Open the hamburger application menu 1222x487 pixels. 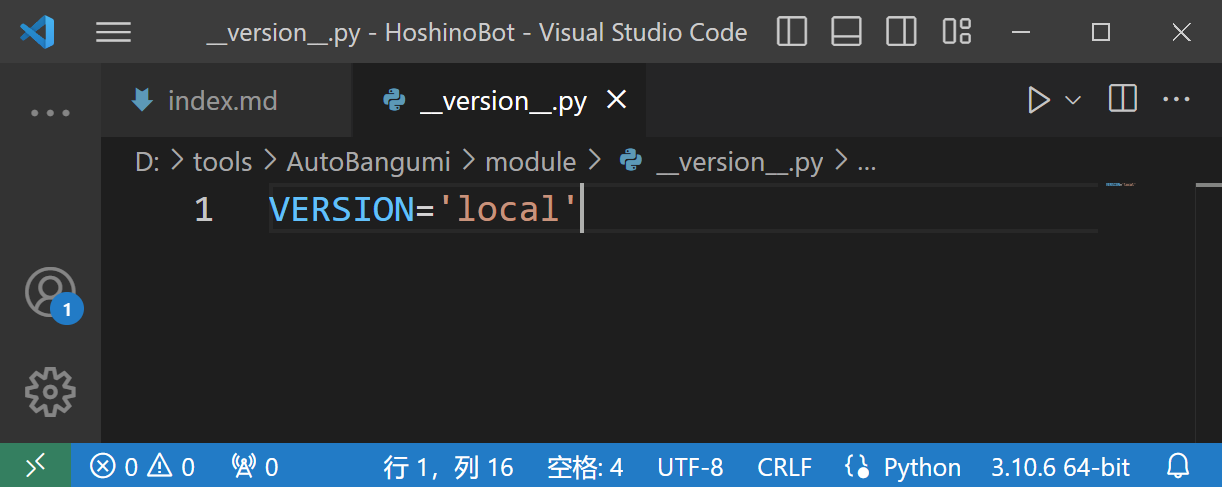pos(113,33)
